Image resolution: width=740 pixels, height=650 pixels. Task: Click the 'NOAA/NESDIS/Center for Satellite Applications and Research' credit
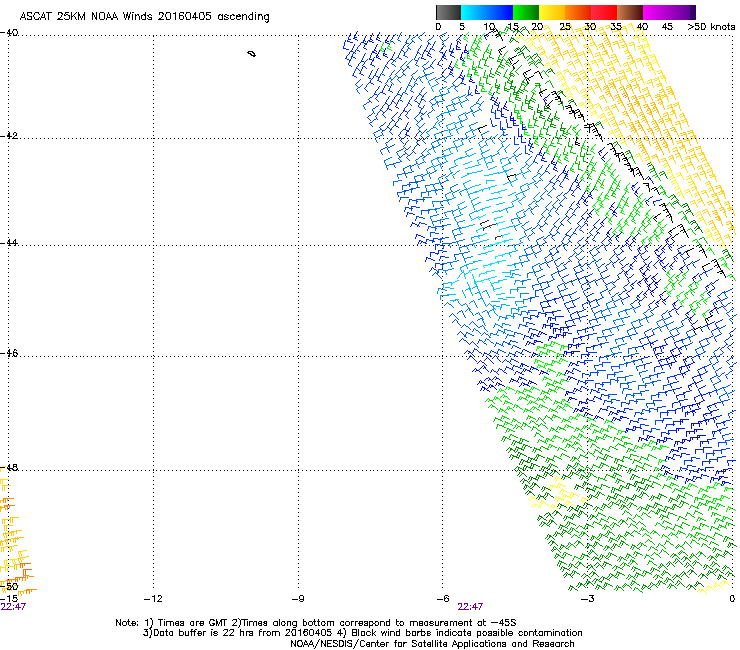432,644
